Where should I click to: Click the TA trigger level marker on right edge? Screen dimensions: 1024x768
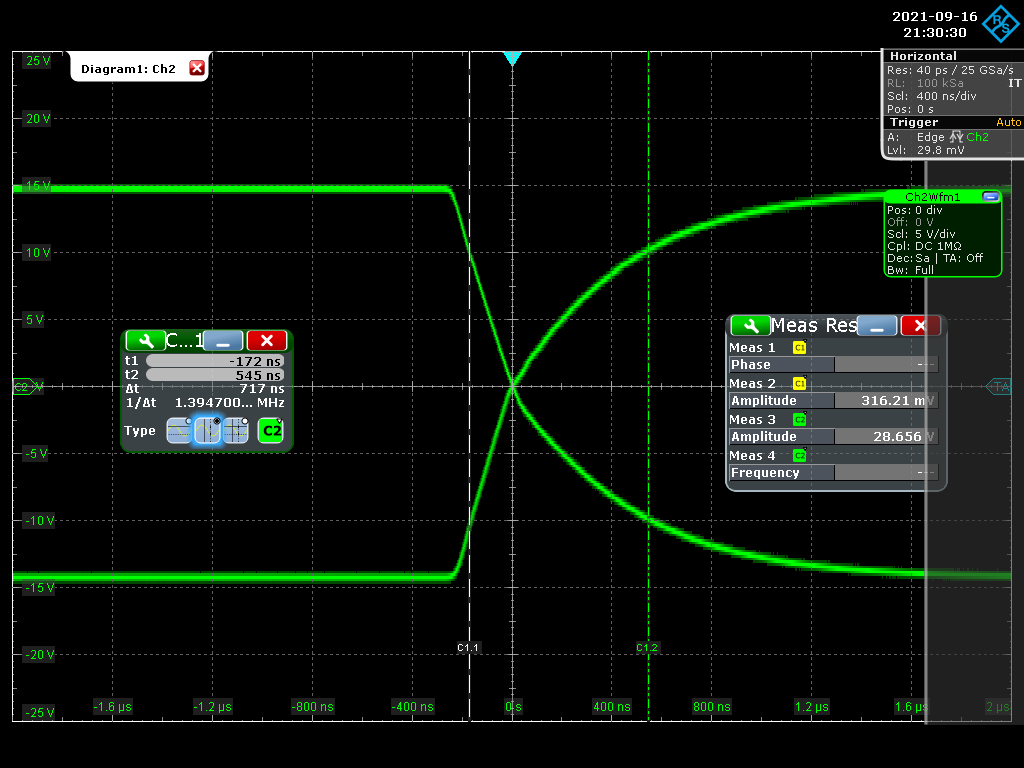point(999,387)
